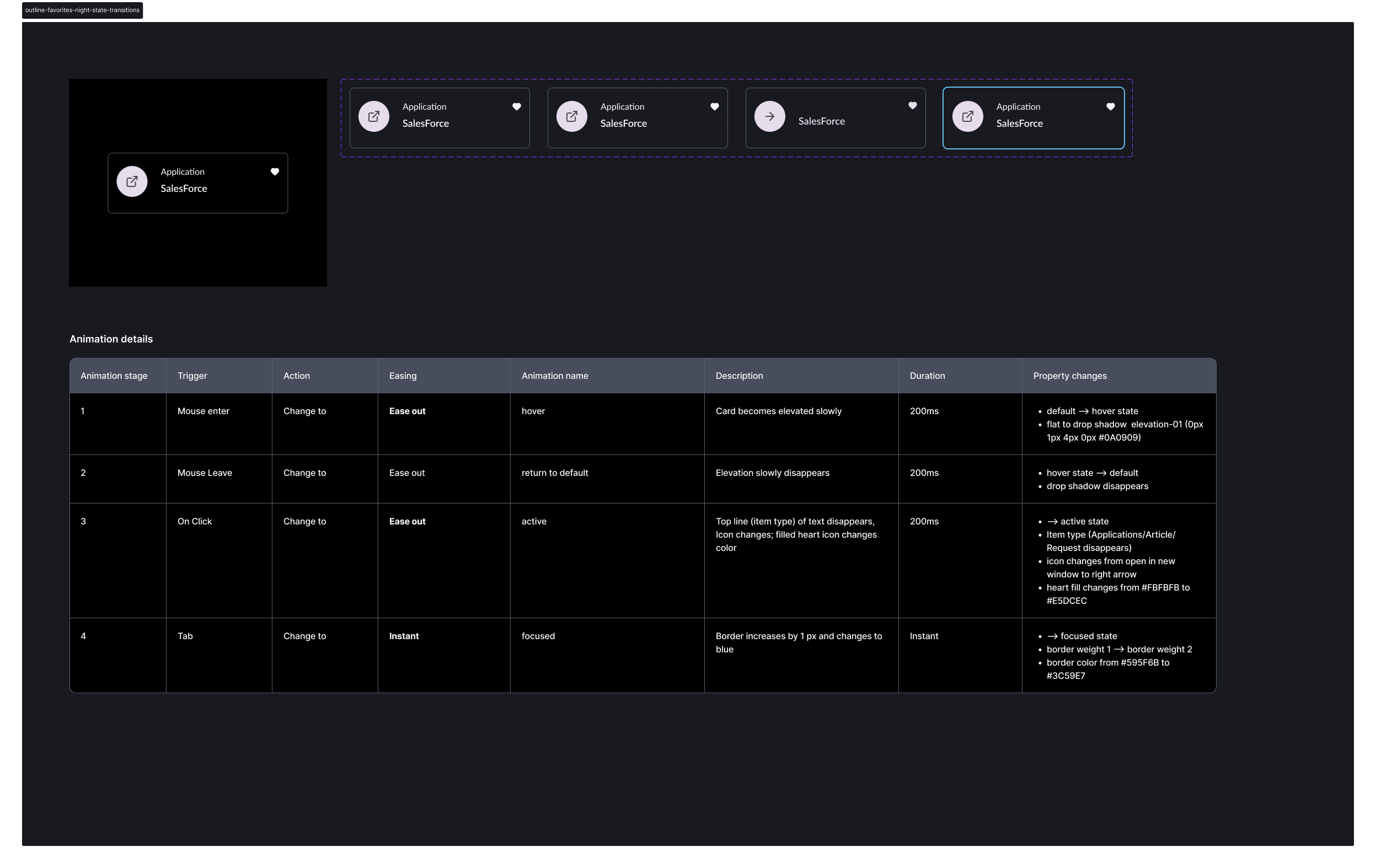Toggle the favorite heart on the first variant card
The height and width of the screenshot is (868, 1376).
[517, 107]
